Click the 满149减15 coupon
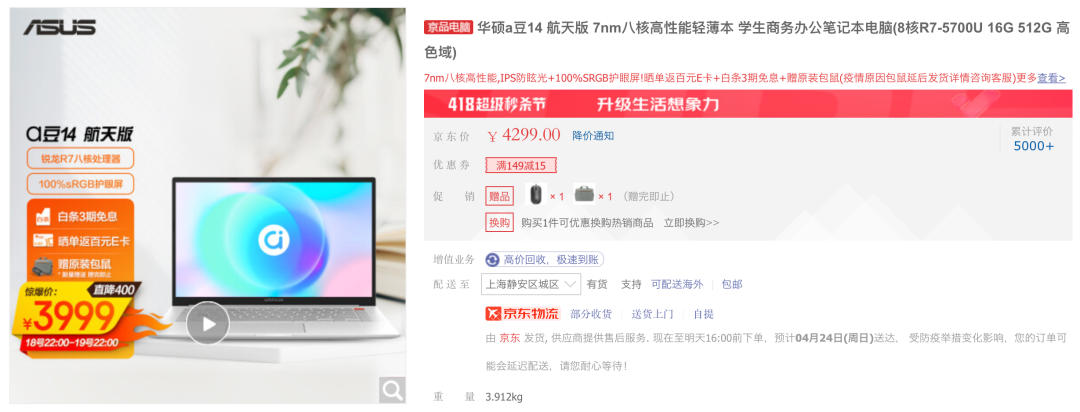The height and width of the screenshot is (412, 1080). tap(521, 165)
